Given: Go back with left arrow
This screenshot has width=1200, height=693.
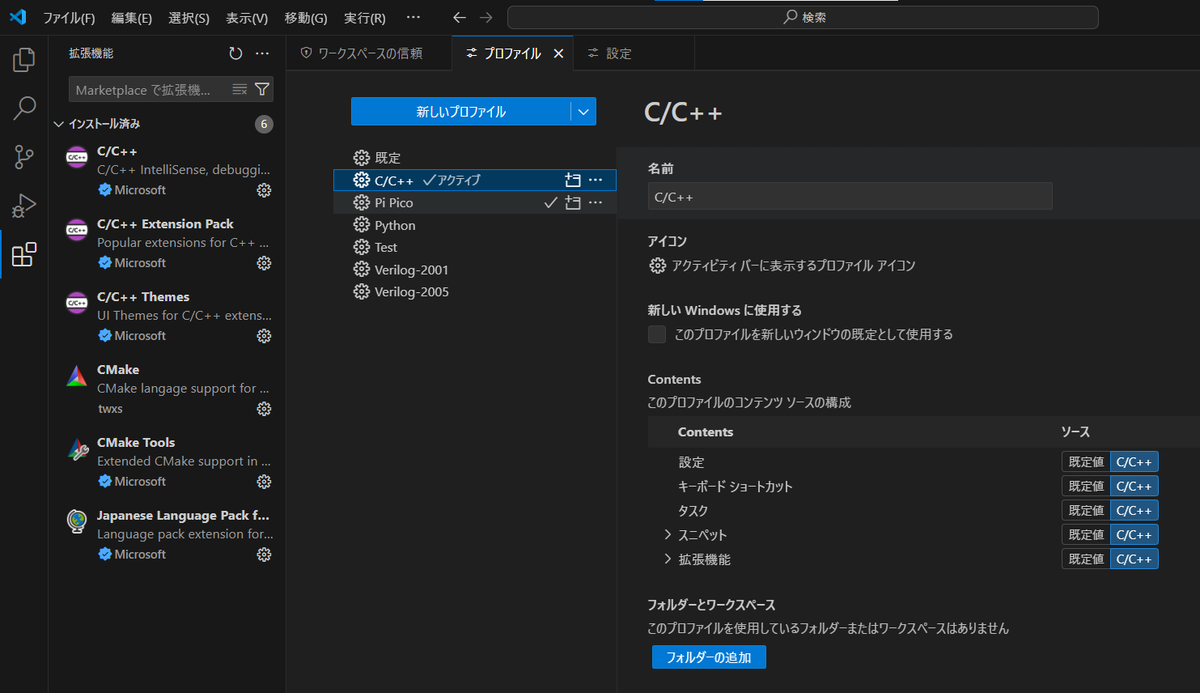Looking at the screenshot, I should click(x=459, y=17).
